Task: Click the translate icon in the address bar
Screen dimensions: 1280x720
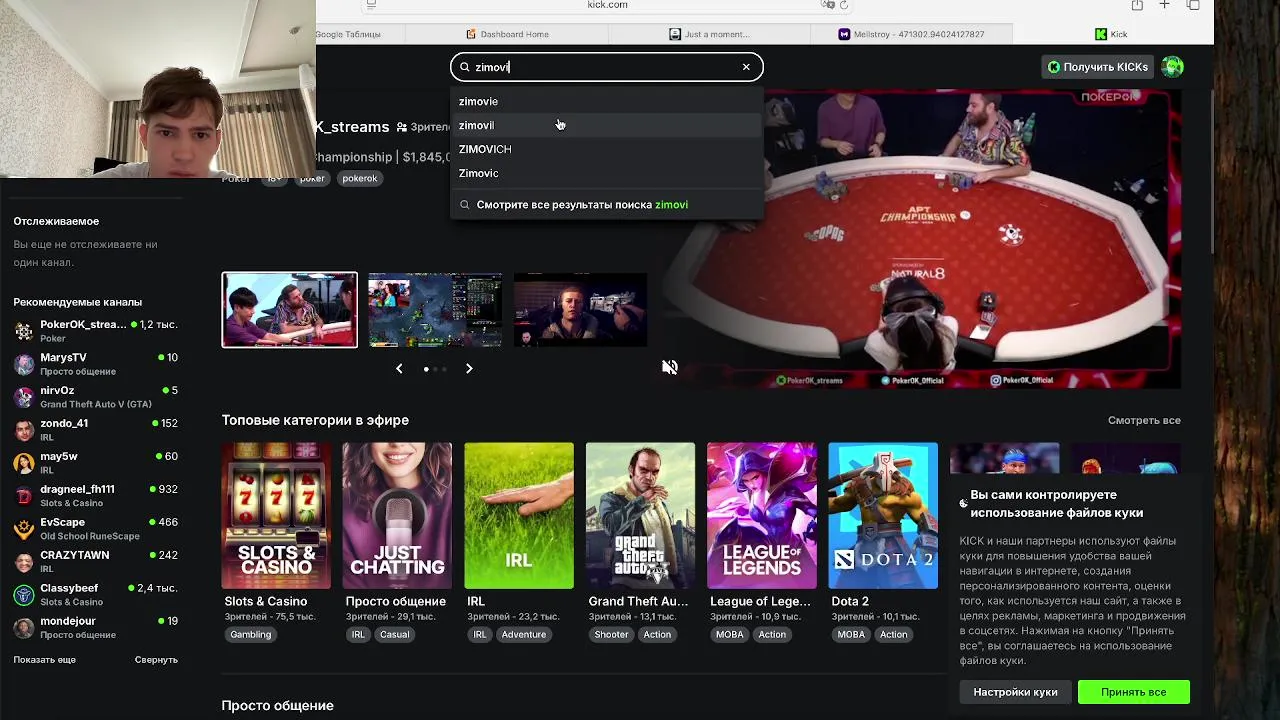Action: click(x=827, y=5)
